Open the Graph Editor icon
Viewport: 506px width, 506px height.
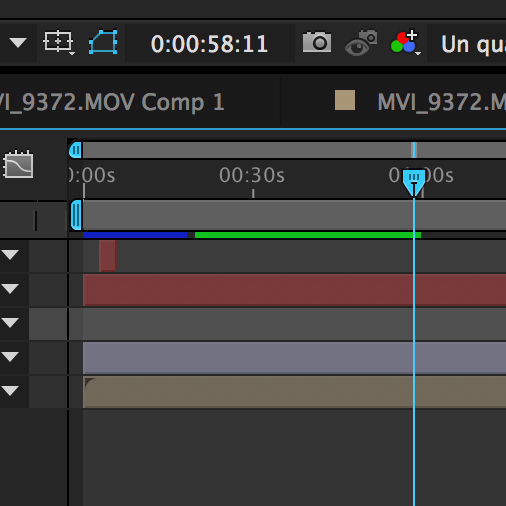(x=18, y=164)
